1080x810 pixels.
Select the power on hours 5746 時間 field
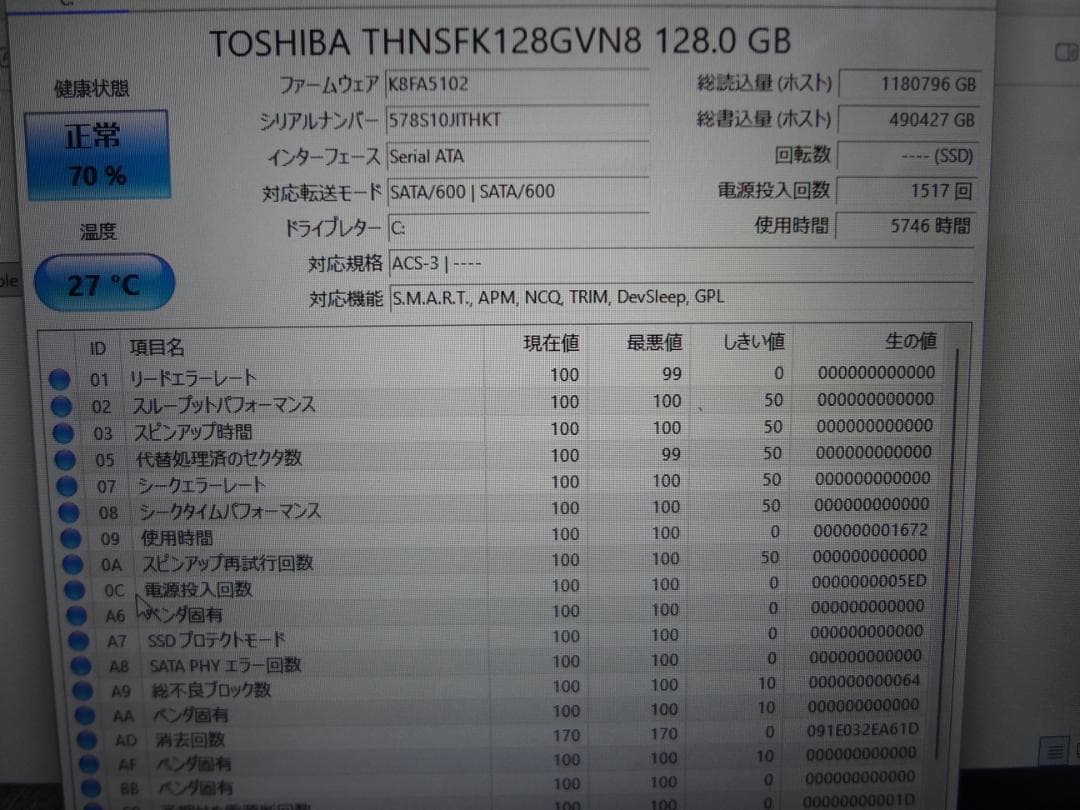point(904,226)
